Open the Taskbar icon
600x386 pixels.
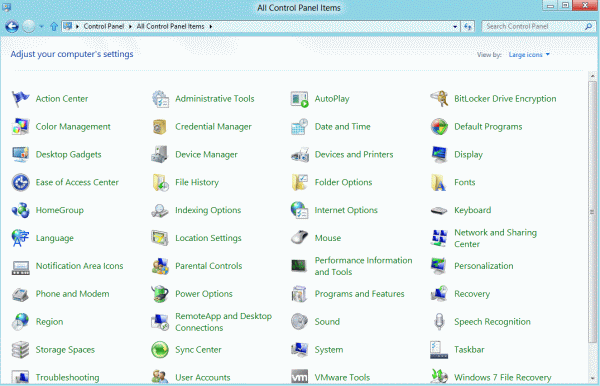point(439,350)
